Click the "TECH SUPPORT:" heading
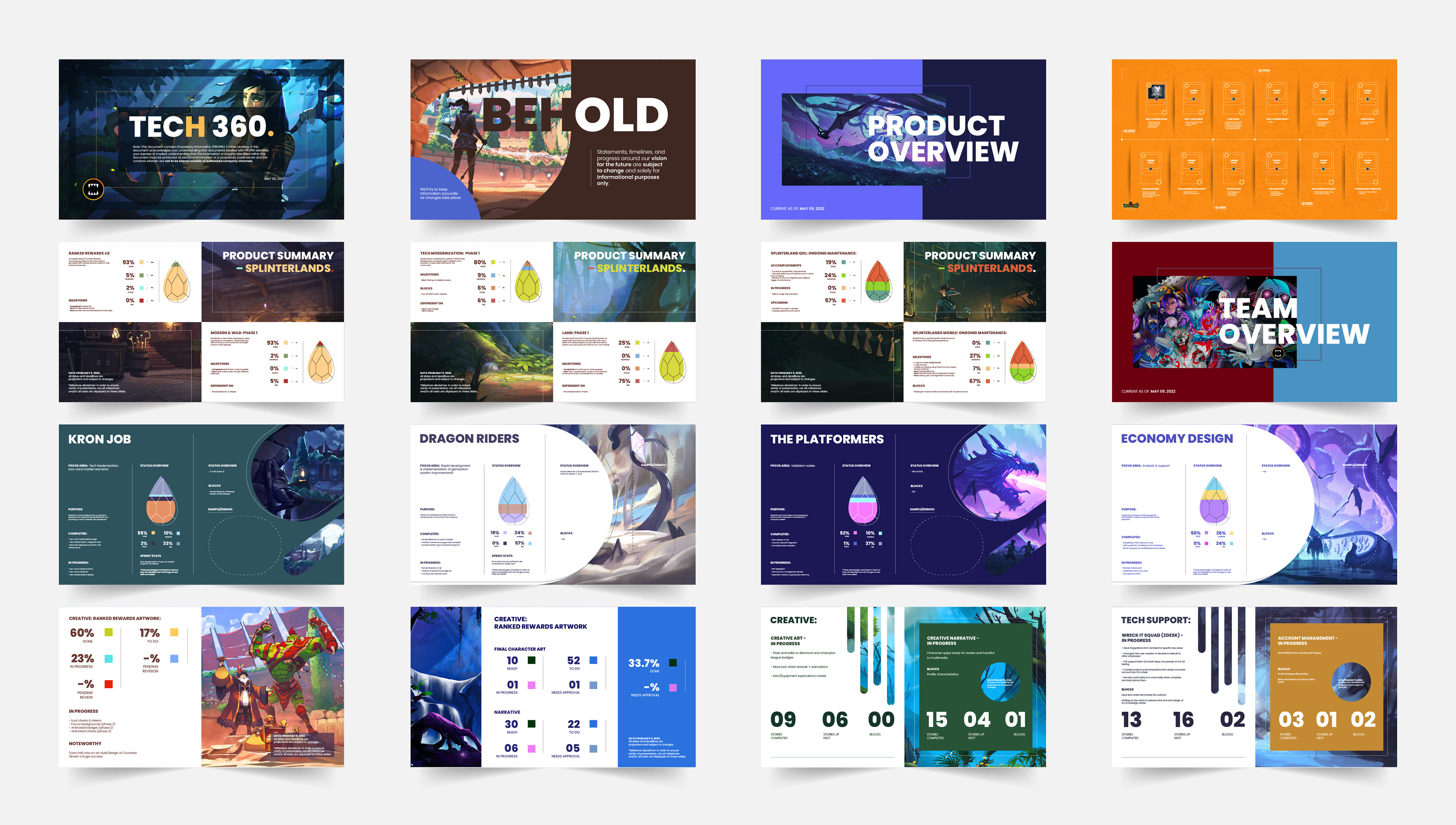 pyautogui.click(x=1156, y=620)
